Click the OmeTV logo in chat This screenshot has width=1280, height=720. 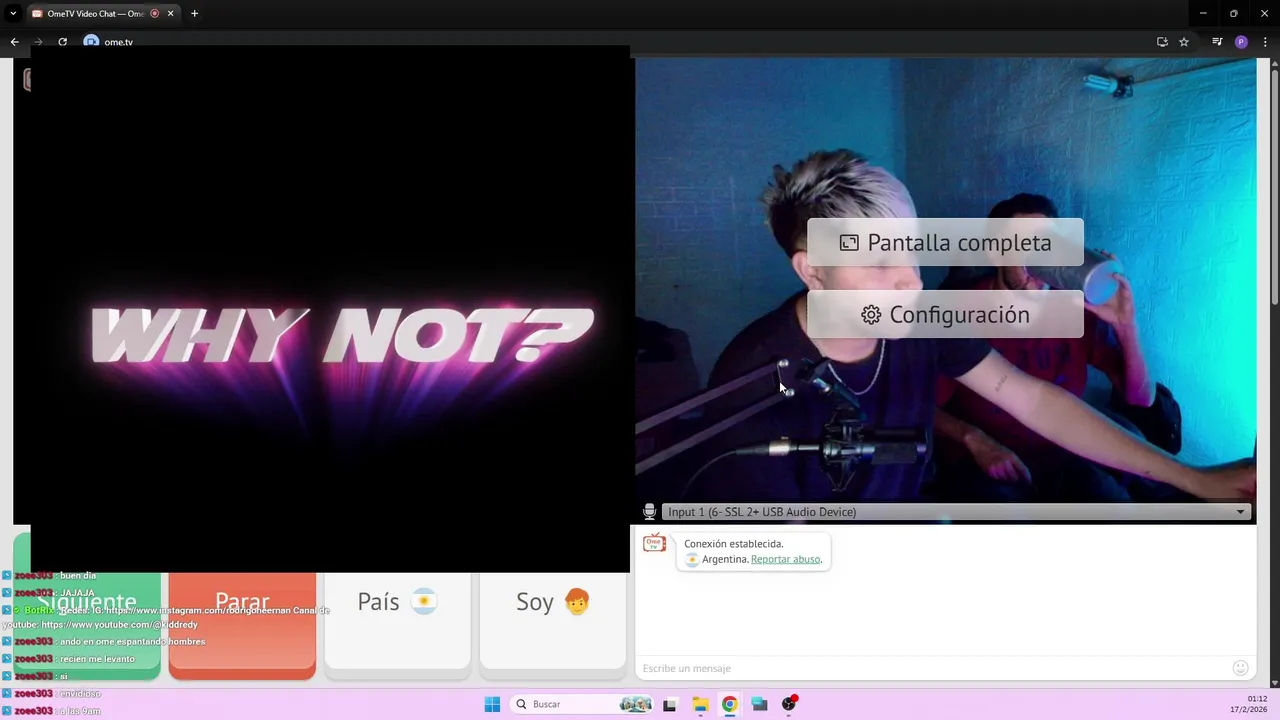coord(654,543)
